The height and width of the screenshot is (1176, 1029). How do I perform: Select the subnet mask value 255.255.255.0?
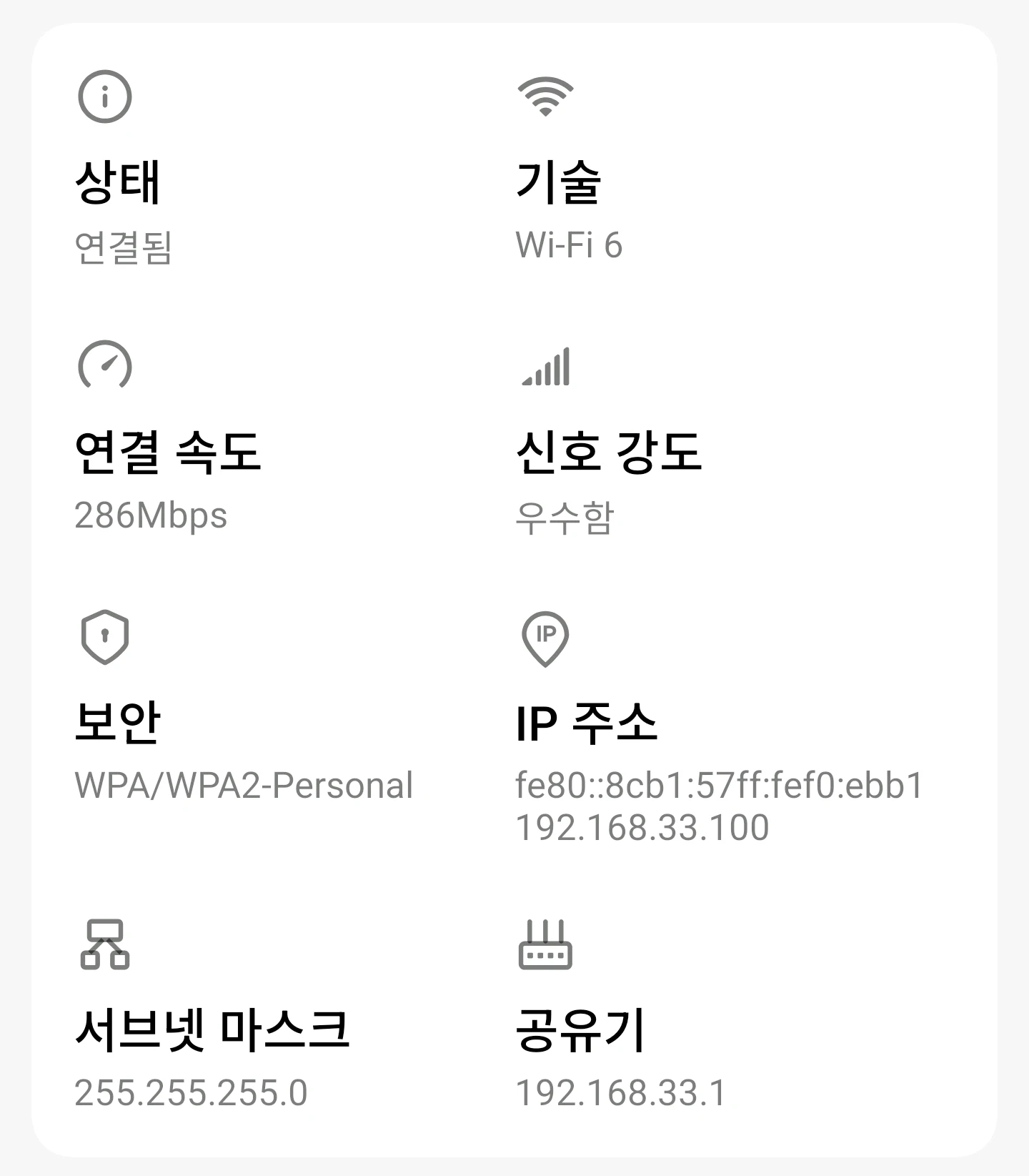click(191, 1092)
